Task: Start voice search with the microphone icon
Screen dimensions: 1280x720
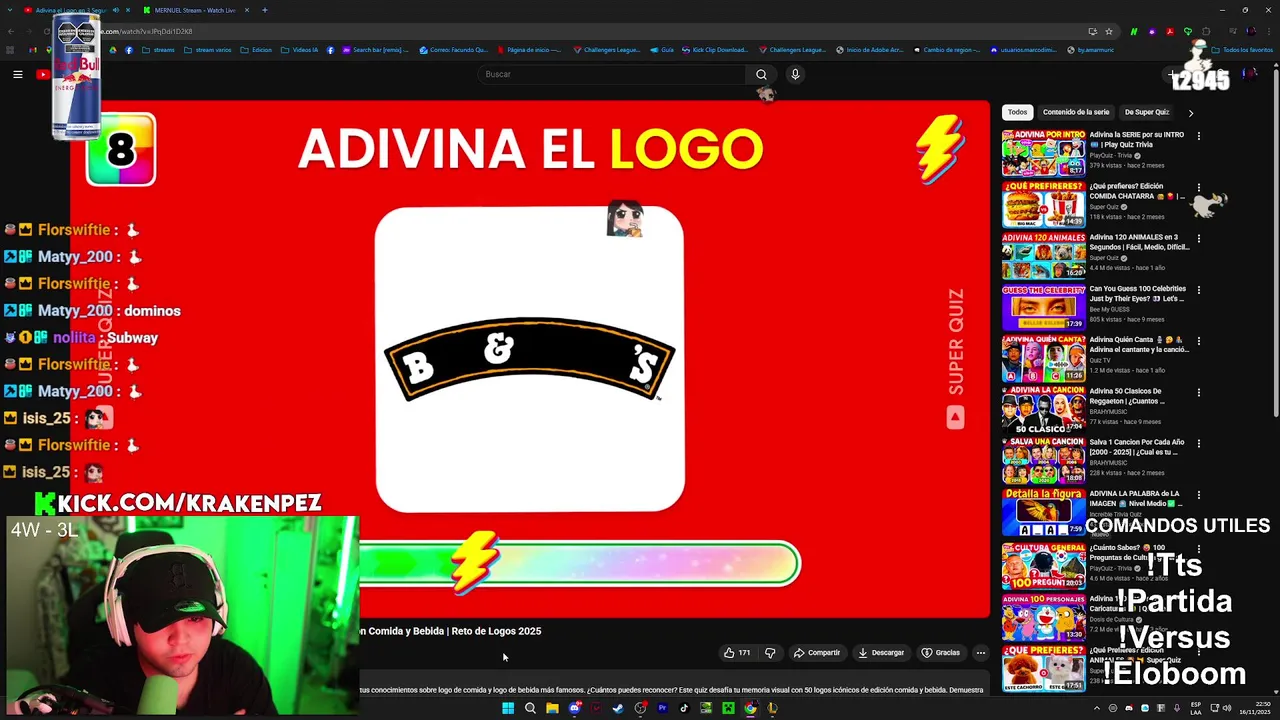Action: pos(795,74)
